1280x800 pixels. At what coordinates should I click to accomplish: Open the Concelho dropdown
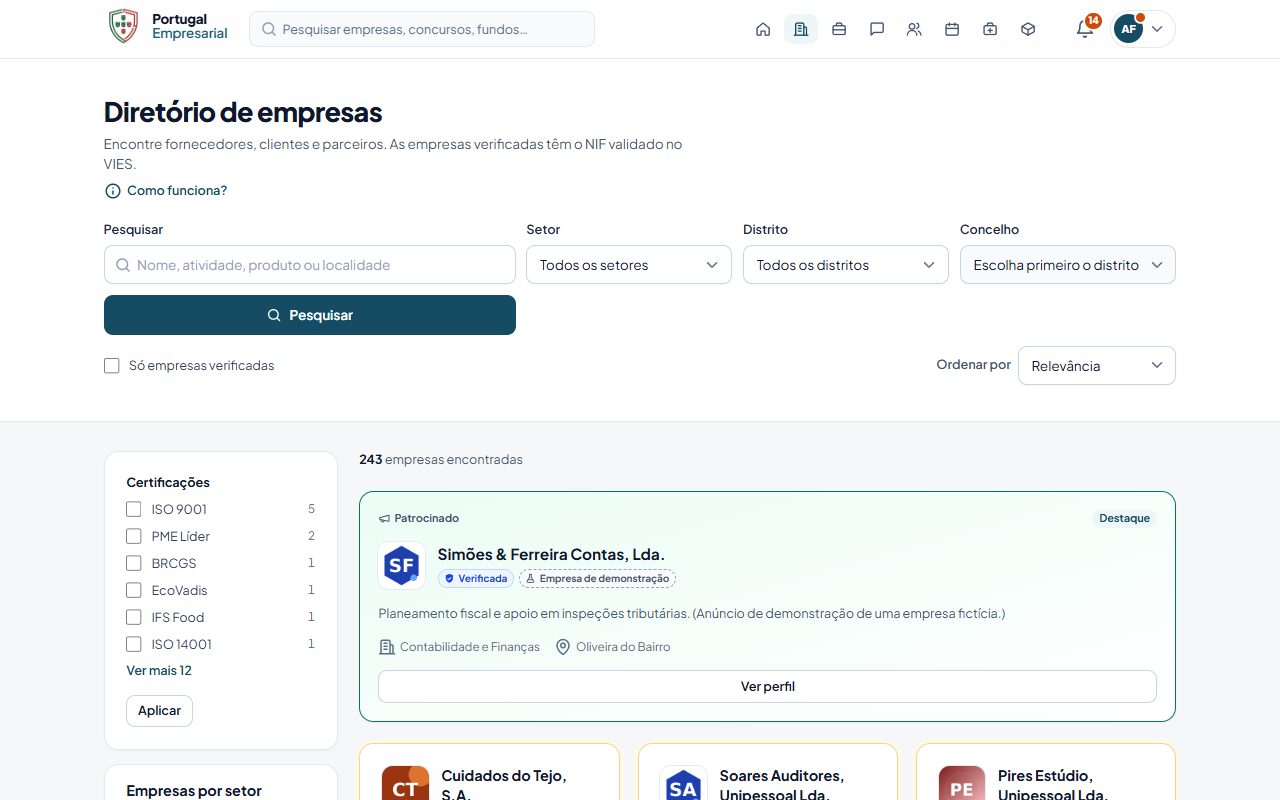coord(1068,265)
